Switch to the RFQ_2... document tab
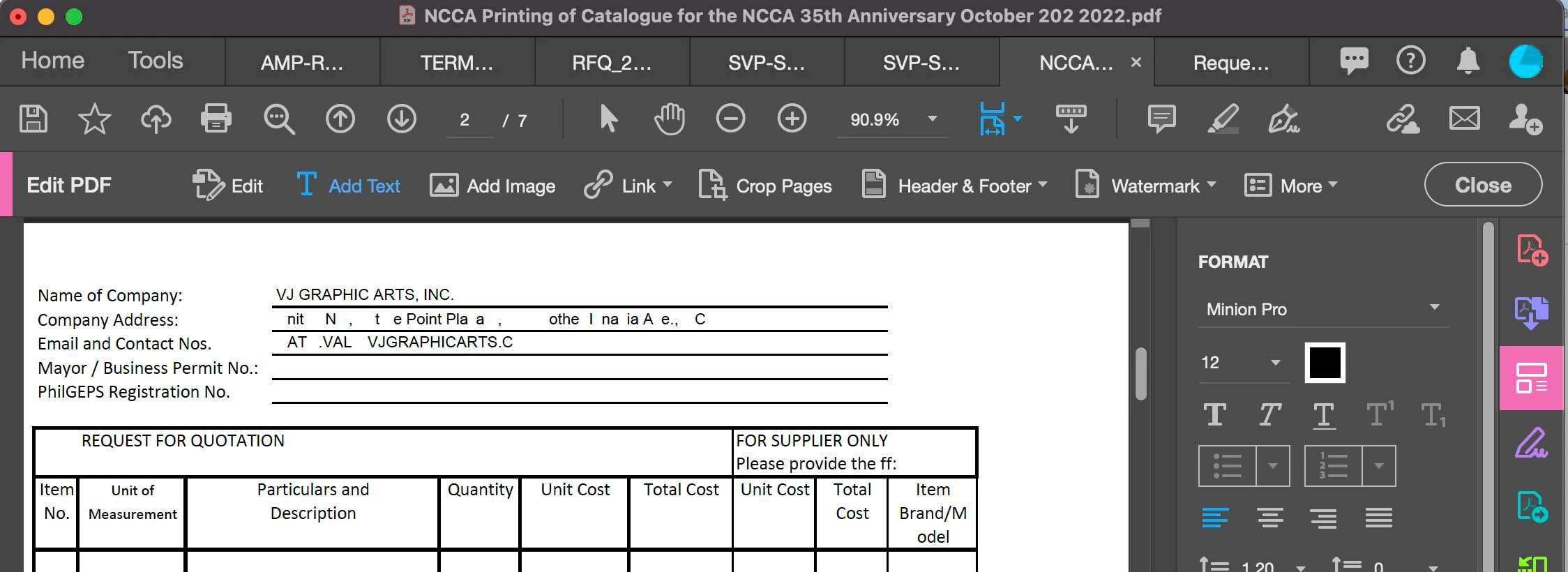Image resolution: width=1568 pixels, height=572 pixels. pos(612,63)
